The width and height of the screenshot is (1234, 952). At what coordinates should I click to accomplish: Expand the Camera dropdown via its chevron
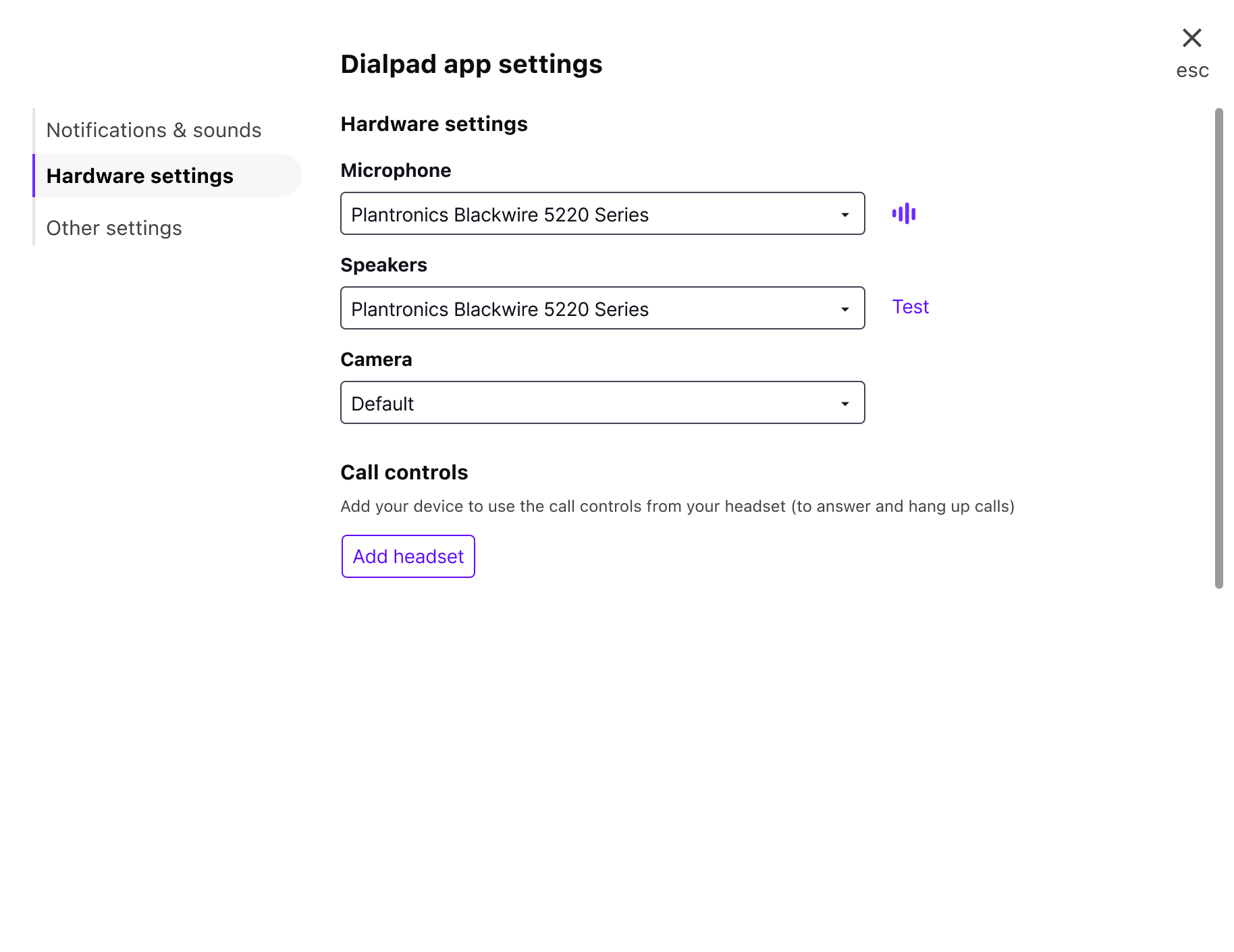pos(846,403)
